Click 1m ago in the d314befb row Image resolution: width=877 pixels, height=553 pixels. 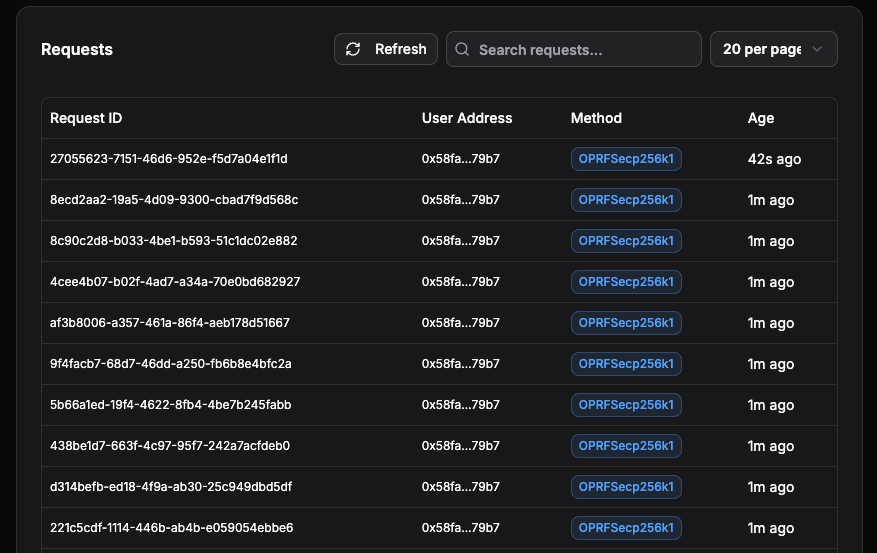pos(771,488)
